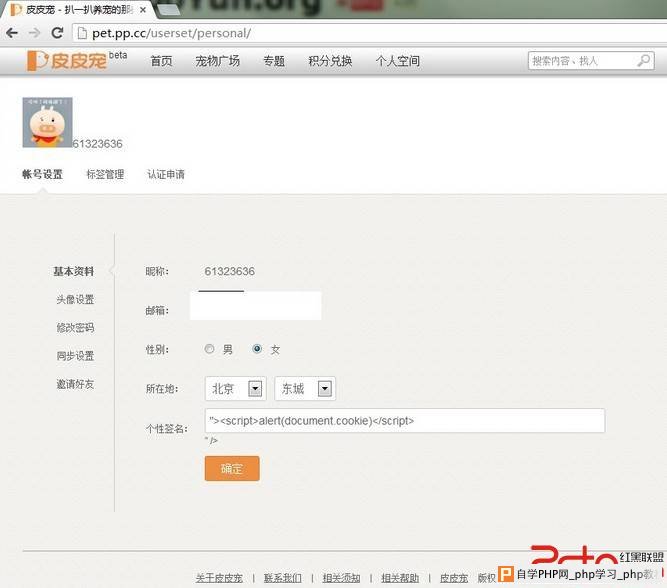Open 首页 in the navigation

pos(161,61)
